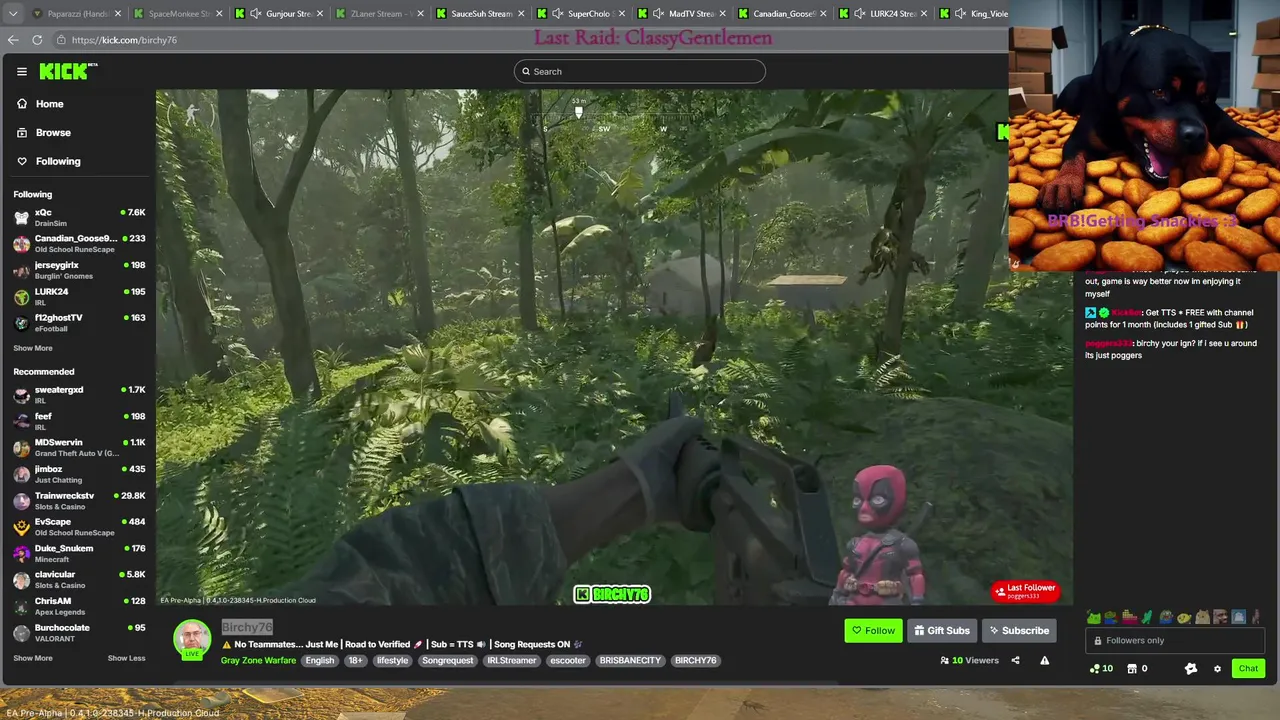Select the IRLStreamer tag
Image resolution: width=1280 pixels, height=720 pixels.
[x=511, y=660]
